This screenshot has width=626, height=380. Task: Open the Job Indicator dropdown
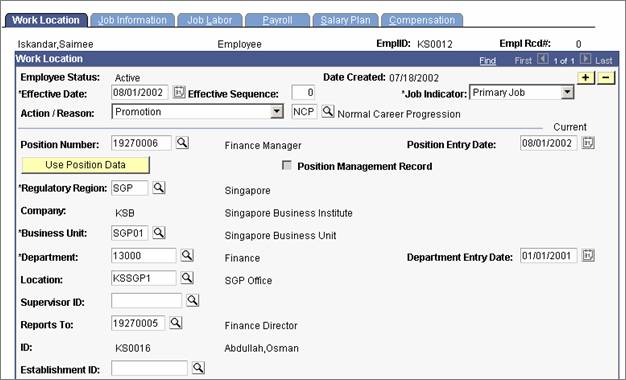pos(567,93)
